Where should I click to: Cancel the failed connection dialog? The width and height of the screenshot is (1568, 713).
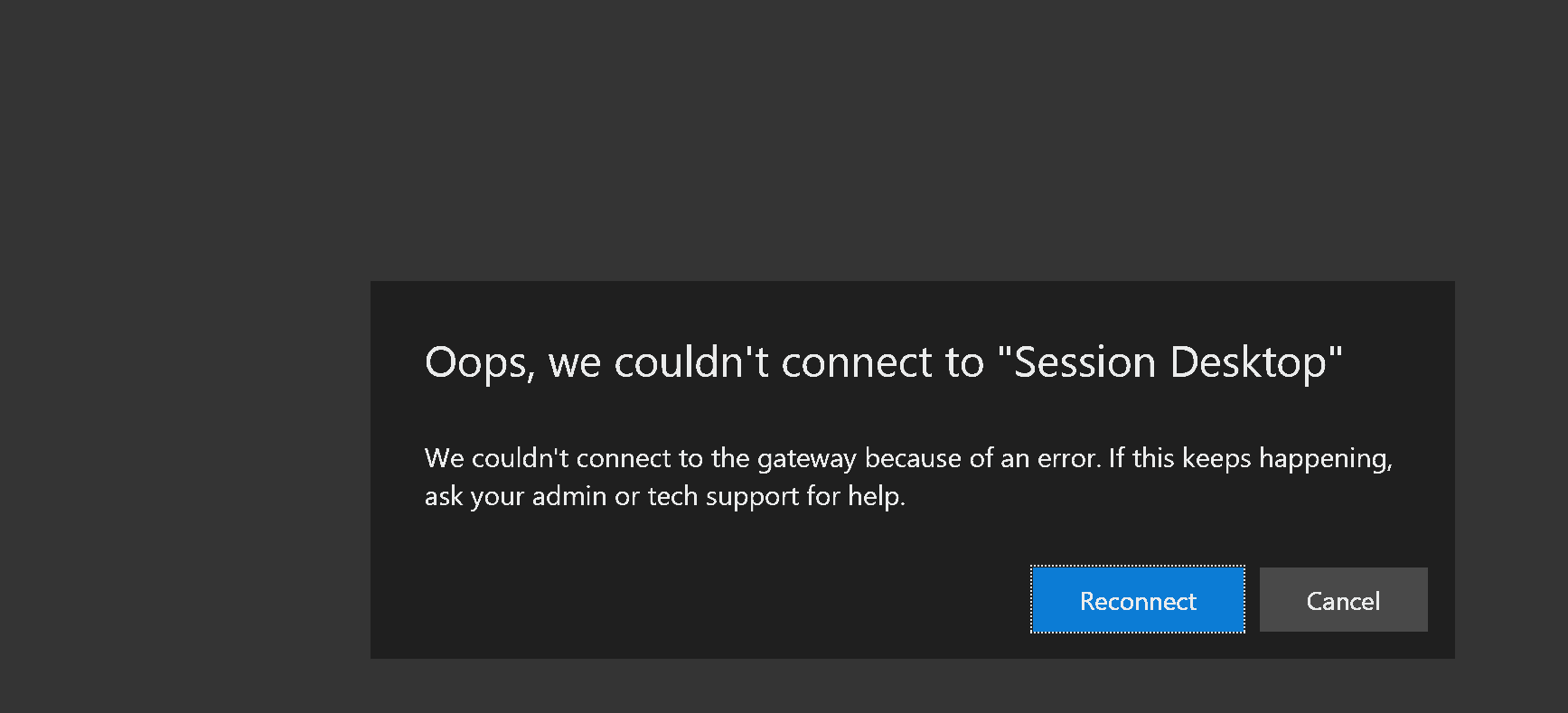click(x=1343, y=600)
